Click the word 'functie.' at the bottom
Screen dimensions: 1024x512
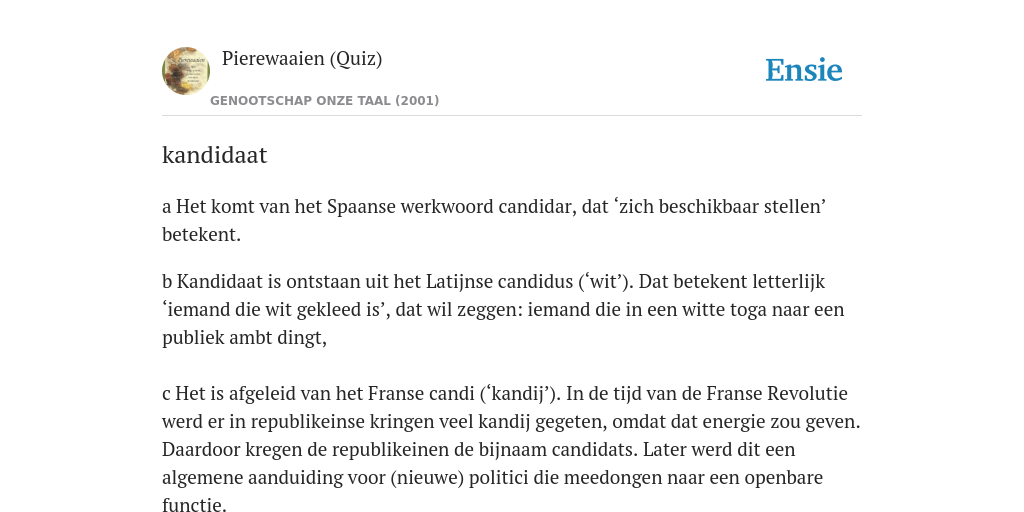(x=195, y=505)
